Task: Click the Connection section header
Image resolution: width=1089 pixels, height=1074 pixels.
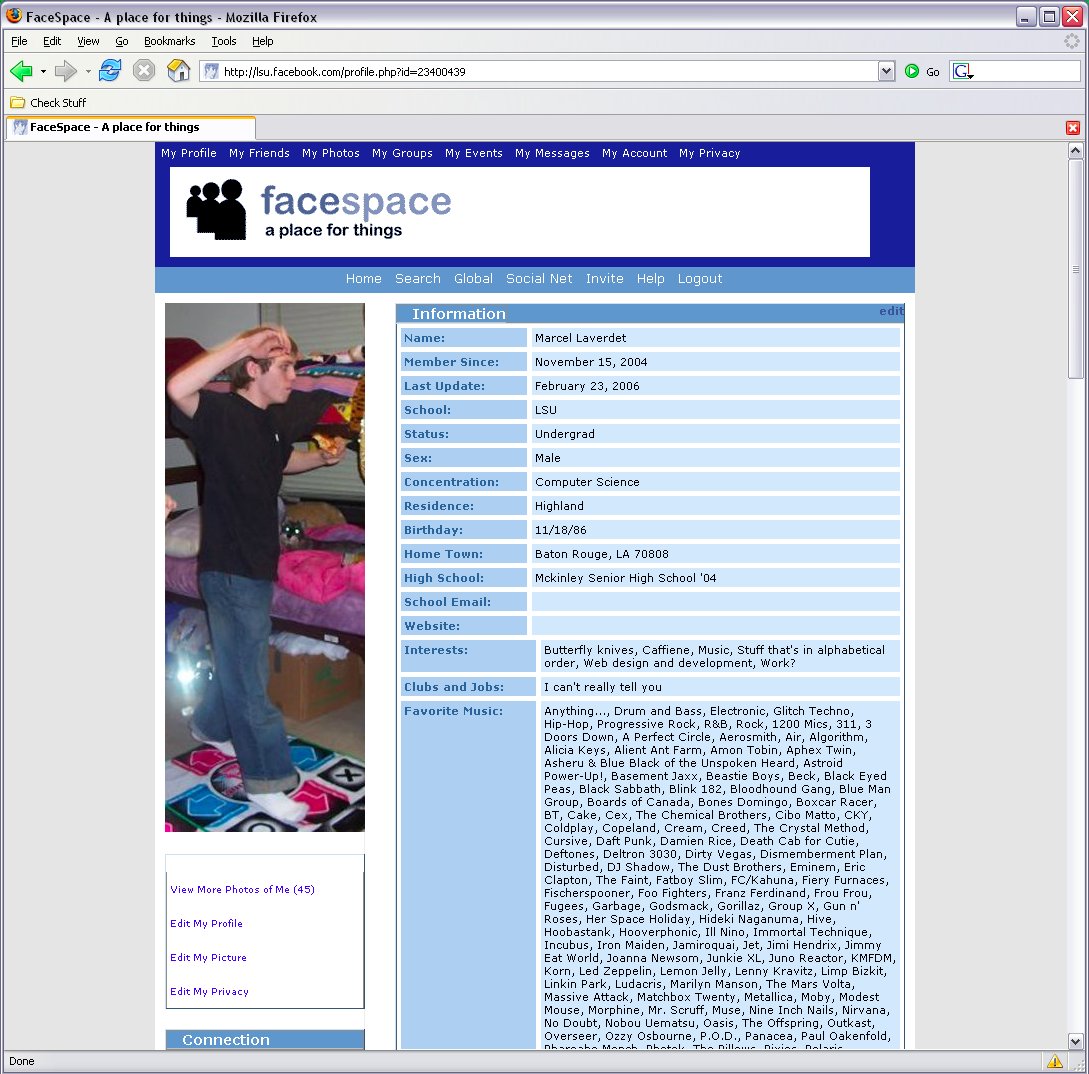Action: tap(265, 1040)
